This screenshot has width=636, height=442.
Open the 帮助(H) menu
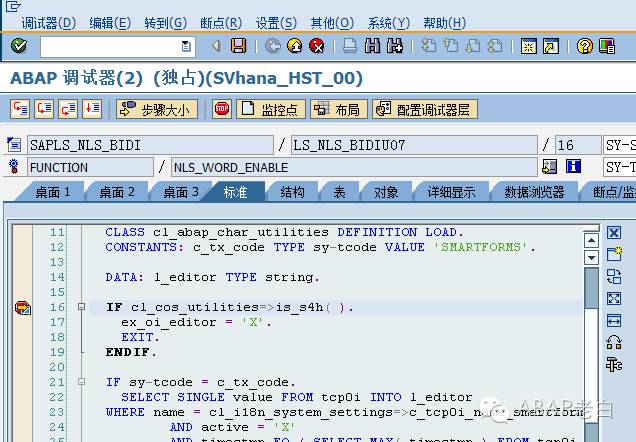tap(445, 23)
